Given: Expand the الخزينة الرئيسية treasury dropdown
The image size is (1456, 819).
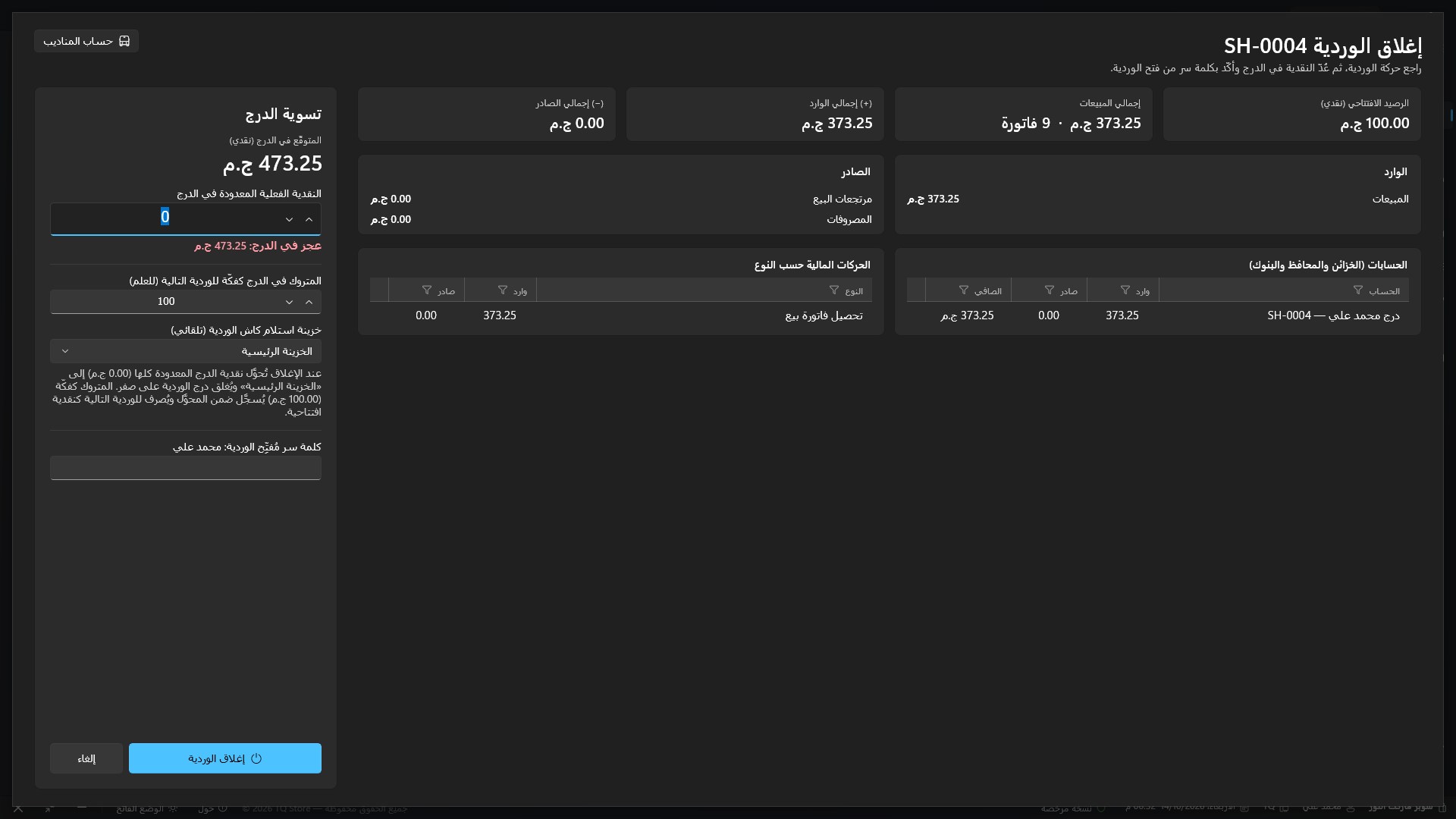Looking at the screenshot, I should click(186, 351).
